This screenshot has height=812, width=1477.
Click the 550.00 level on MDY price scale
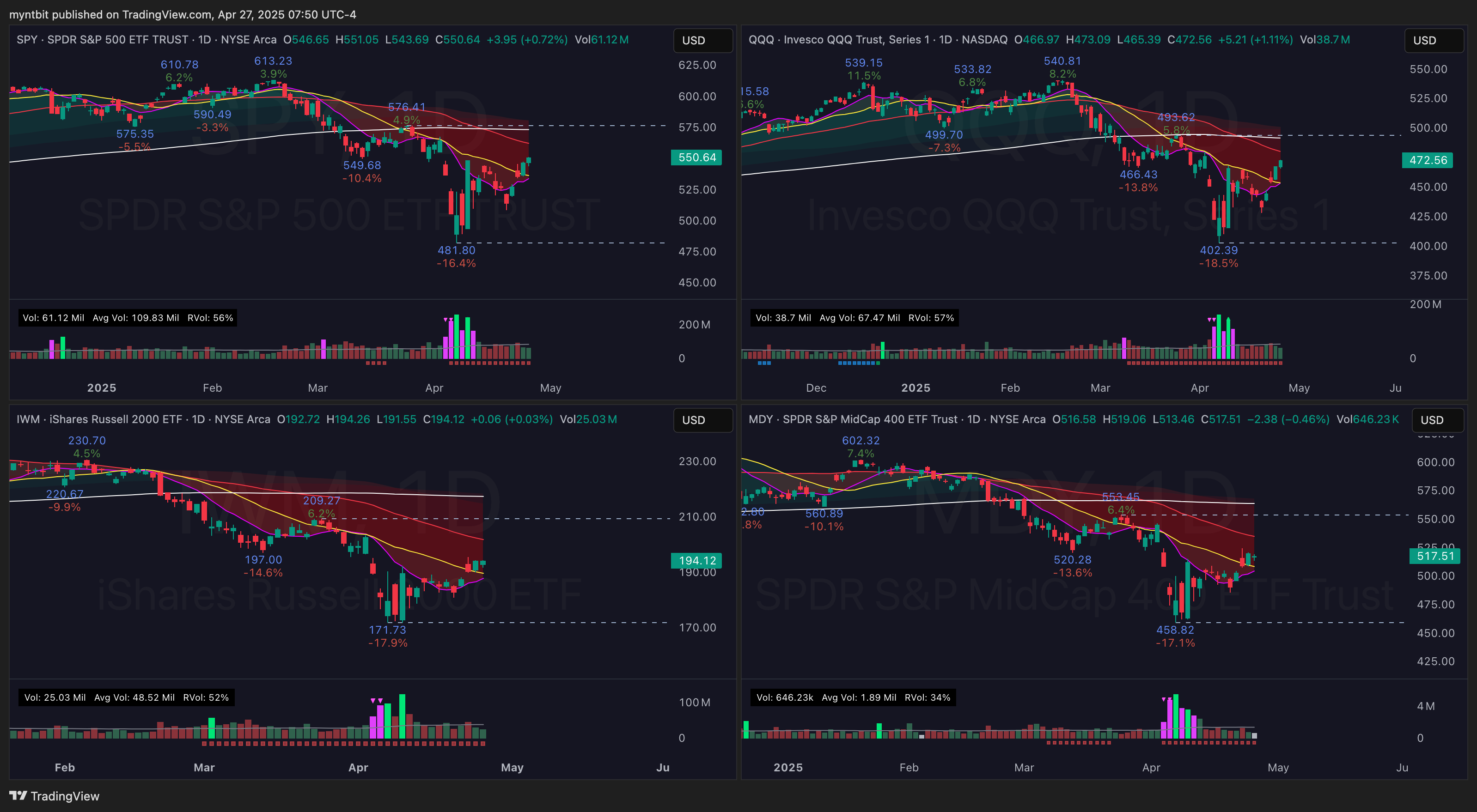coord(1435,519)
